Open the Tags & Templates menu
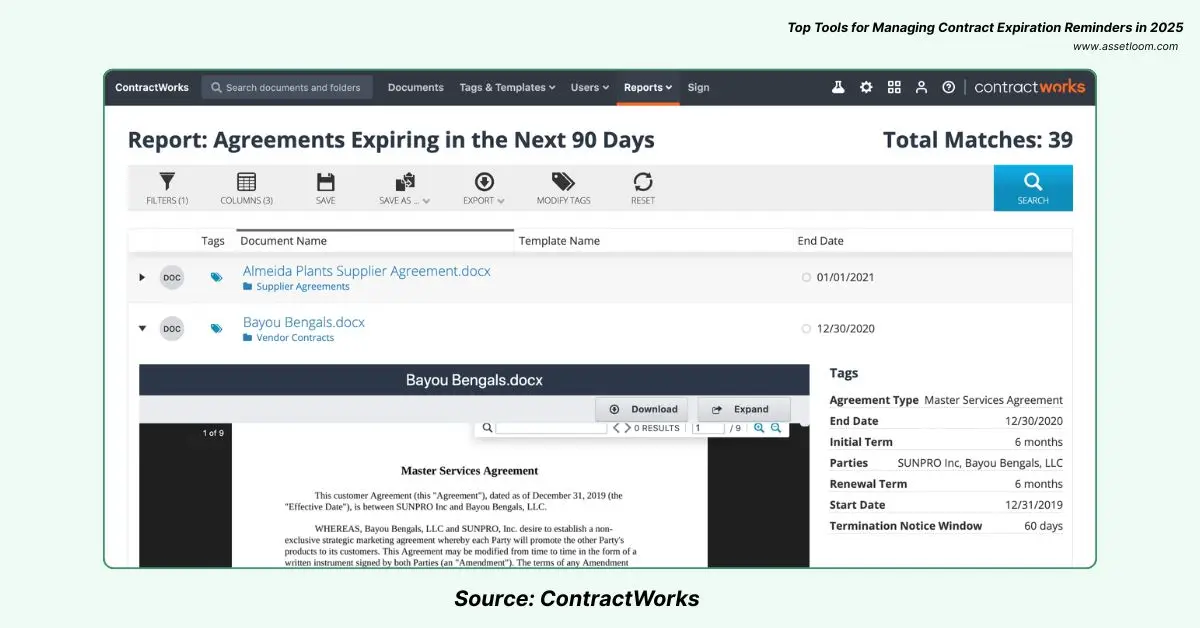The height and width of the screenshot is (628, 1200). pos(507,87)
